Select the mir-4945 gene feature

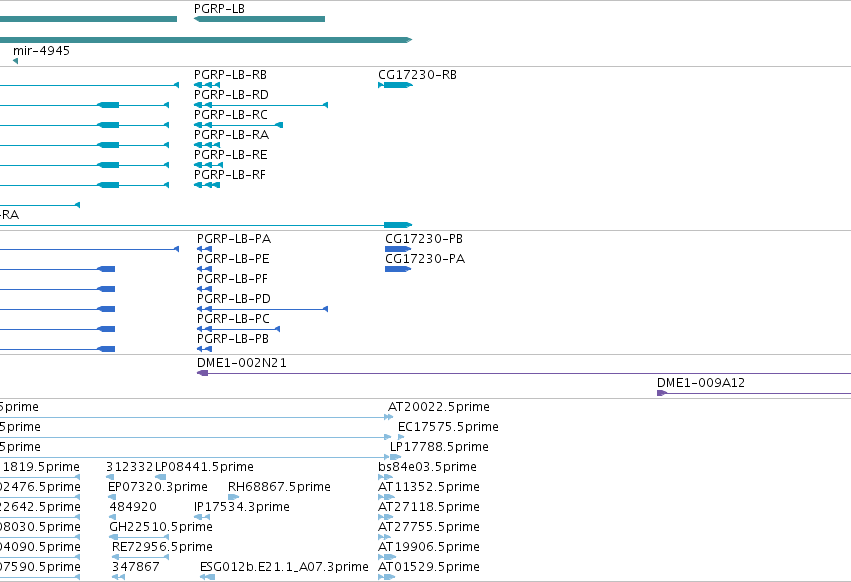coord(15,61)
